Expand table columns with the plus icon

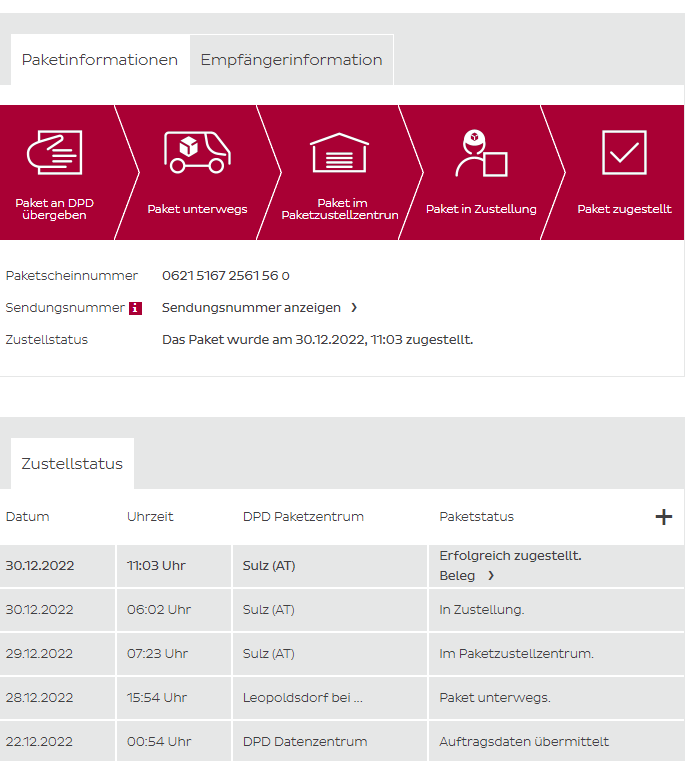pyautogui.click(x=663, y=517)
